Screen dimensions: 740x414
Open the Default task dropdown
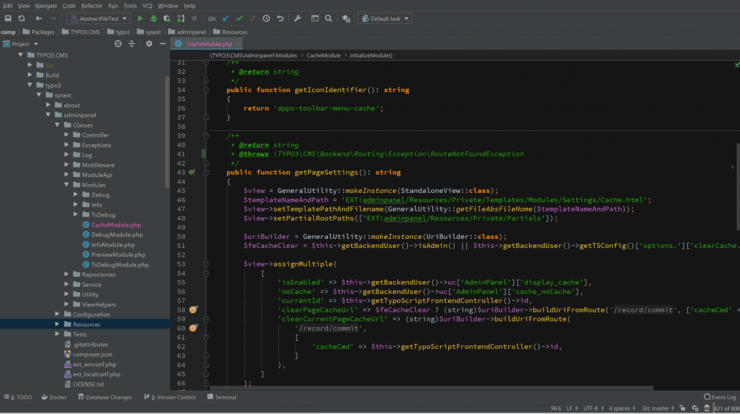[385, 18]
